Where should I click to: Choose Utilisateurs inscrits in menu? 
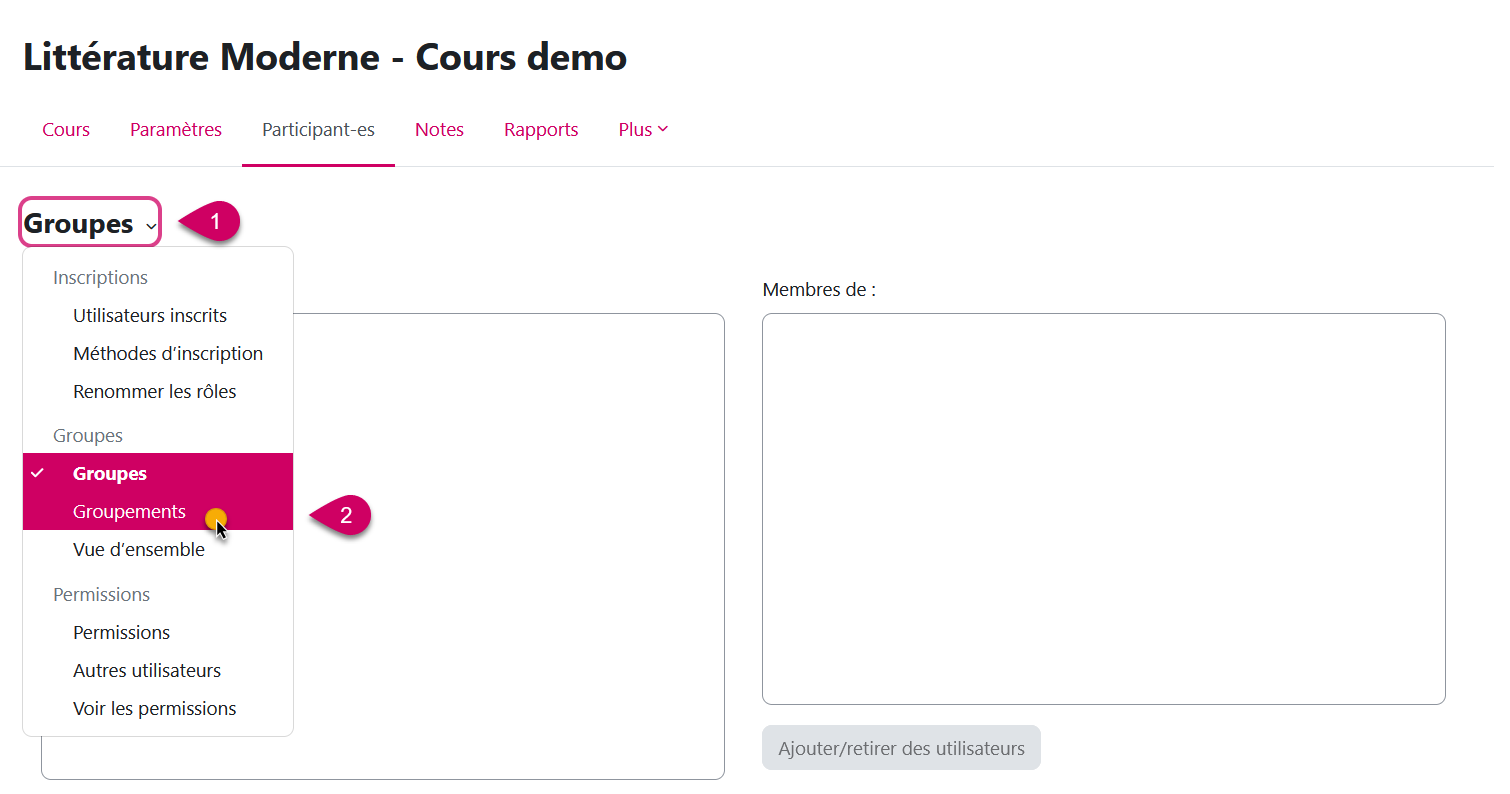point(150,316)
